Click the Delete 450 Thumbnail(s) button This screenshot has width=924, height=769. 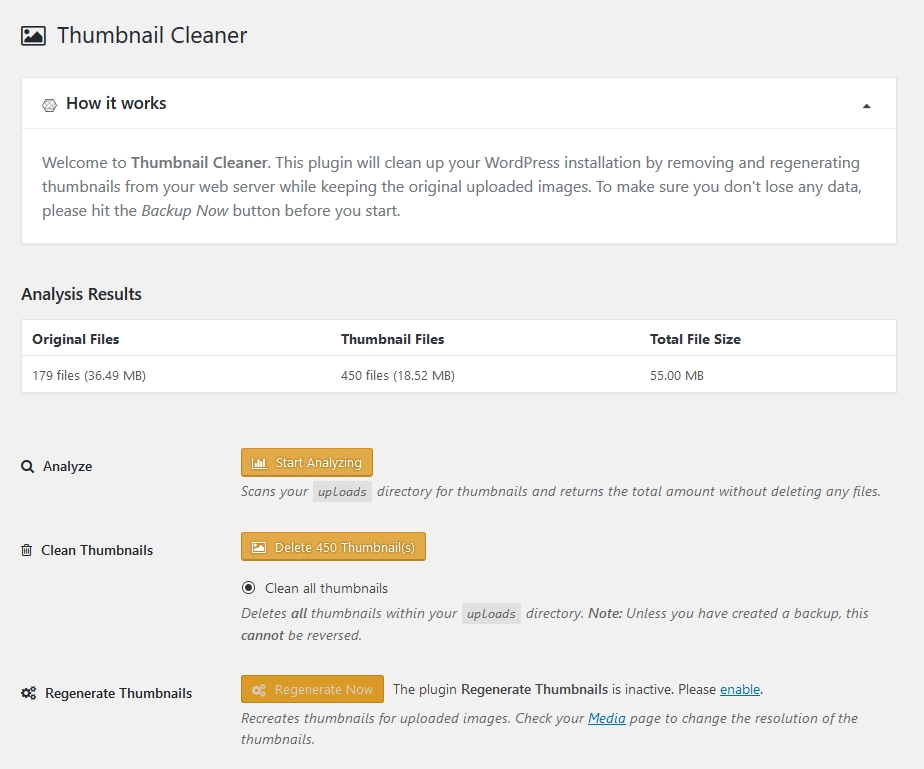click(333, 547)
